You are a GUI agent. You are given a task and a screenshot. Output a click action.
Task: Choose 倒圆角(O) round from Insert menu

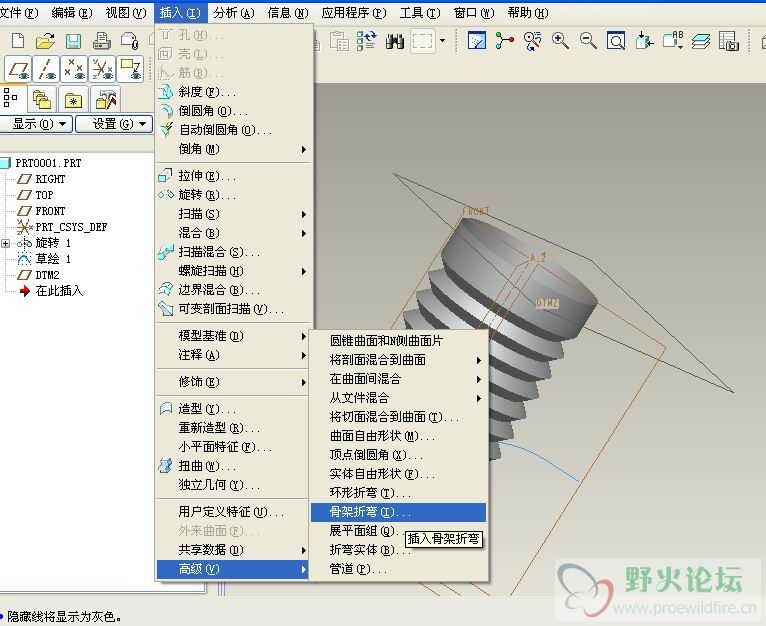coord(234,111)
